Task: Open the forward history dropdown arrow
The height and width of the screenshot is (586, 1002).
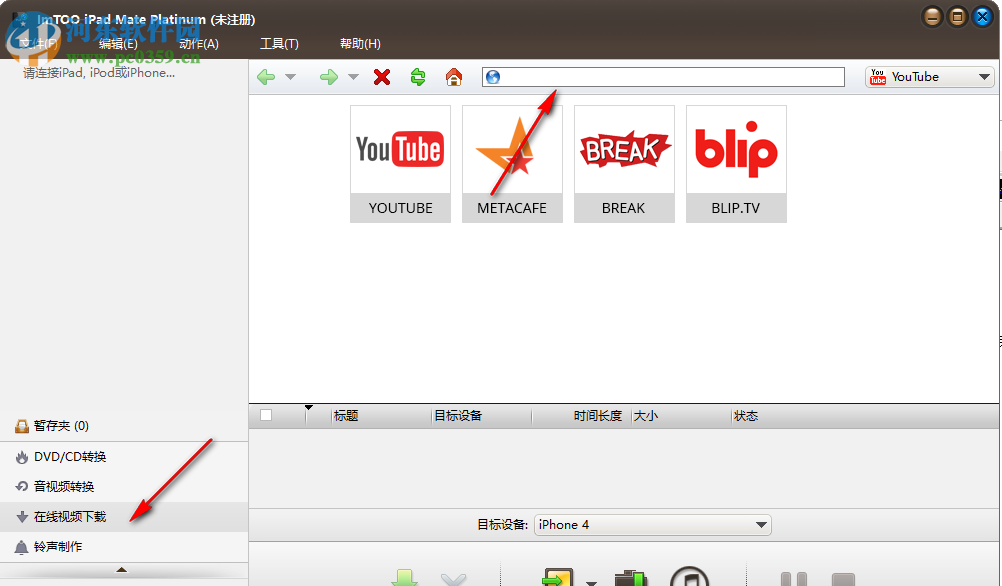Action: [353, 77]
